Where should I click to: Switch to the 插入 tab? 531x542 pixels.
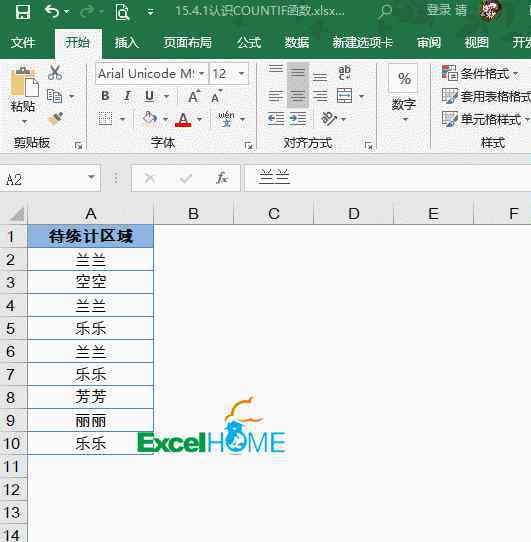tap(127, 43)
